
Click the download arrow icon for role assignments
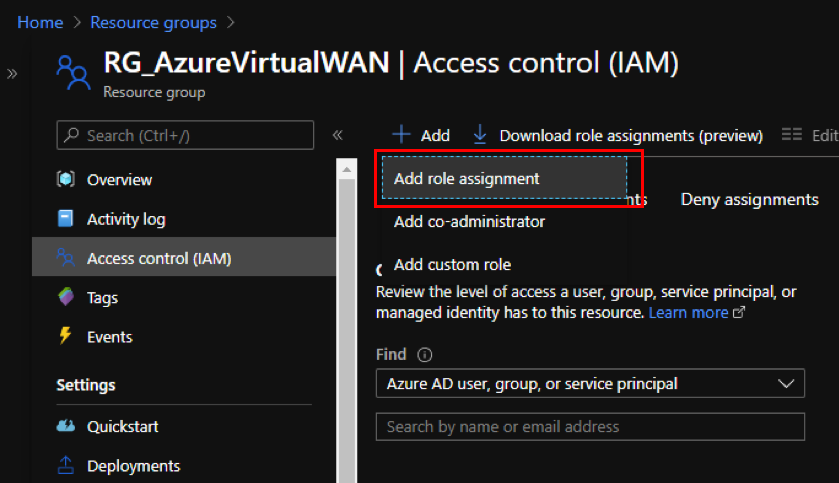(x=480, y=135)
